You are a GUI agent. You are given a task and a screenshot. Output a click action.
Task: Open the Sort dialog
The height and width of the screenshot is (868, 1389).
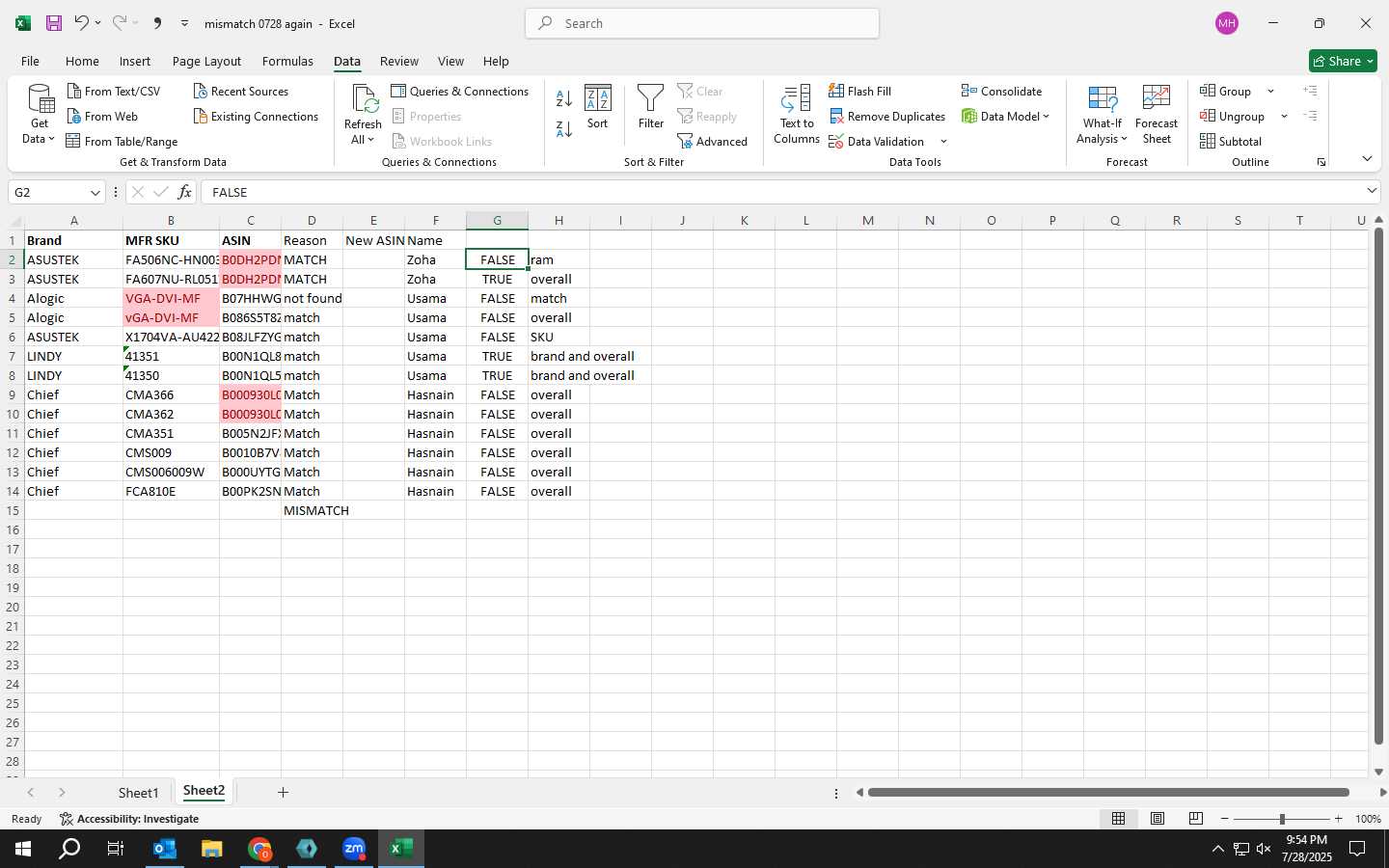pyautogui.click(x=598, y=107)
